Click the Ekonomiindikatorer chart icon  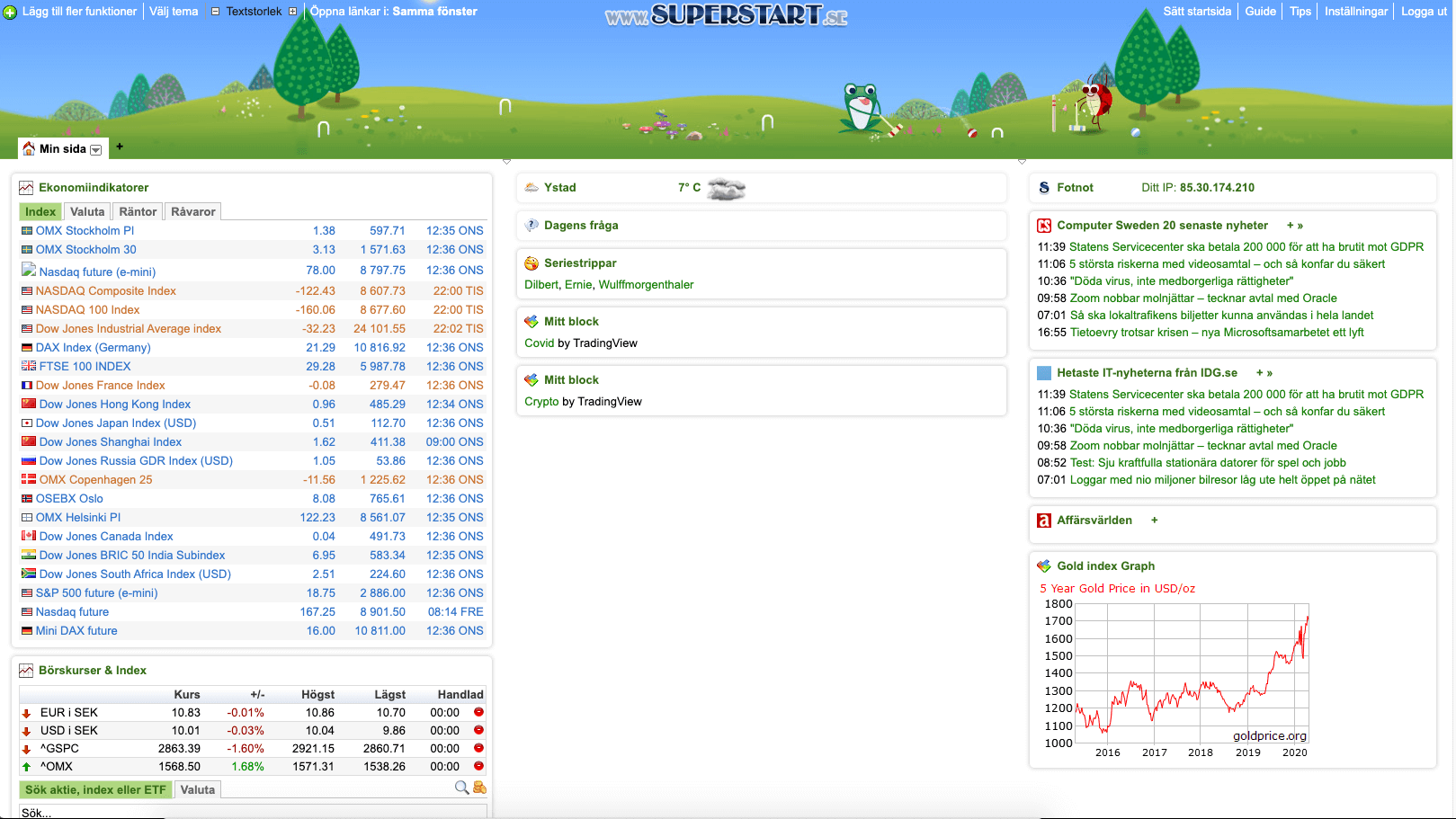(x=26, y=188)
